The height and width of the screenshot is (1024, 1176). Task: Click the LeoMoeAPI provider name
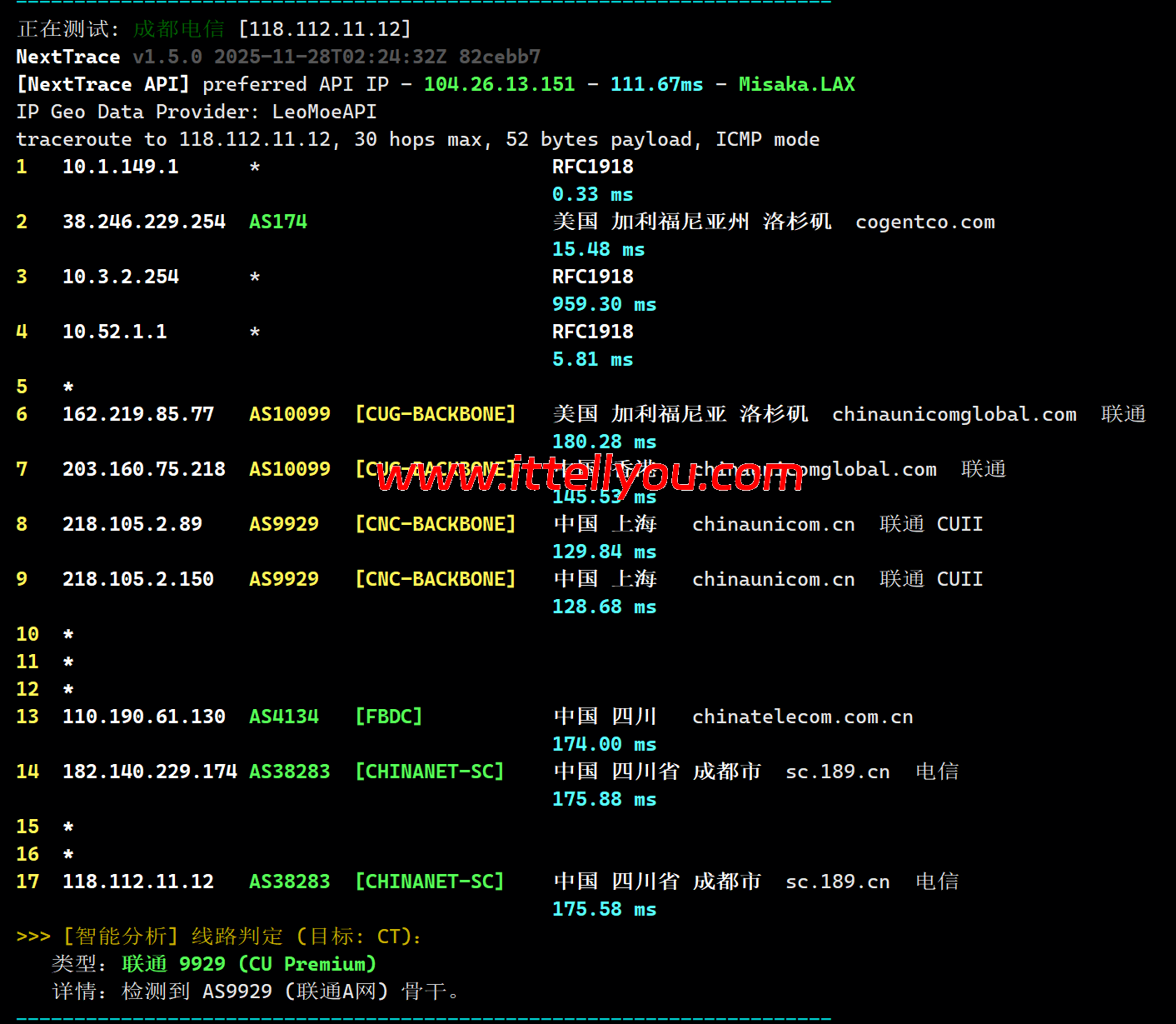tap(324, 112)
